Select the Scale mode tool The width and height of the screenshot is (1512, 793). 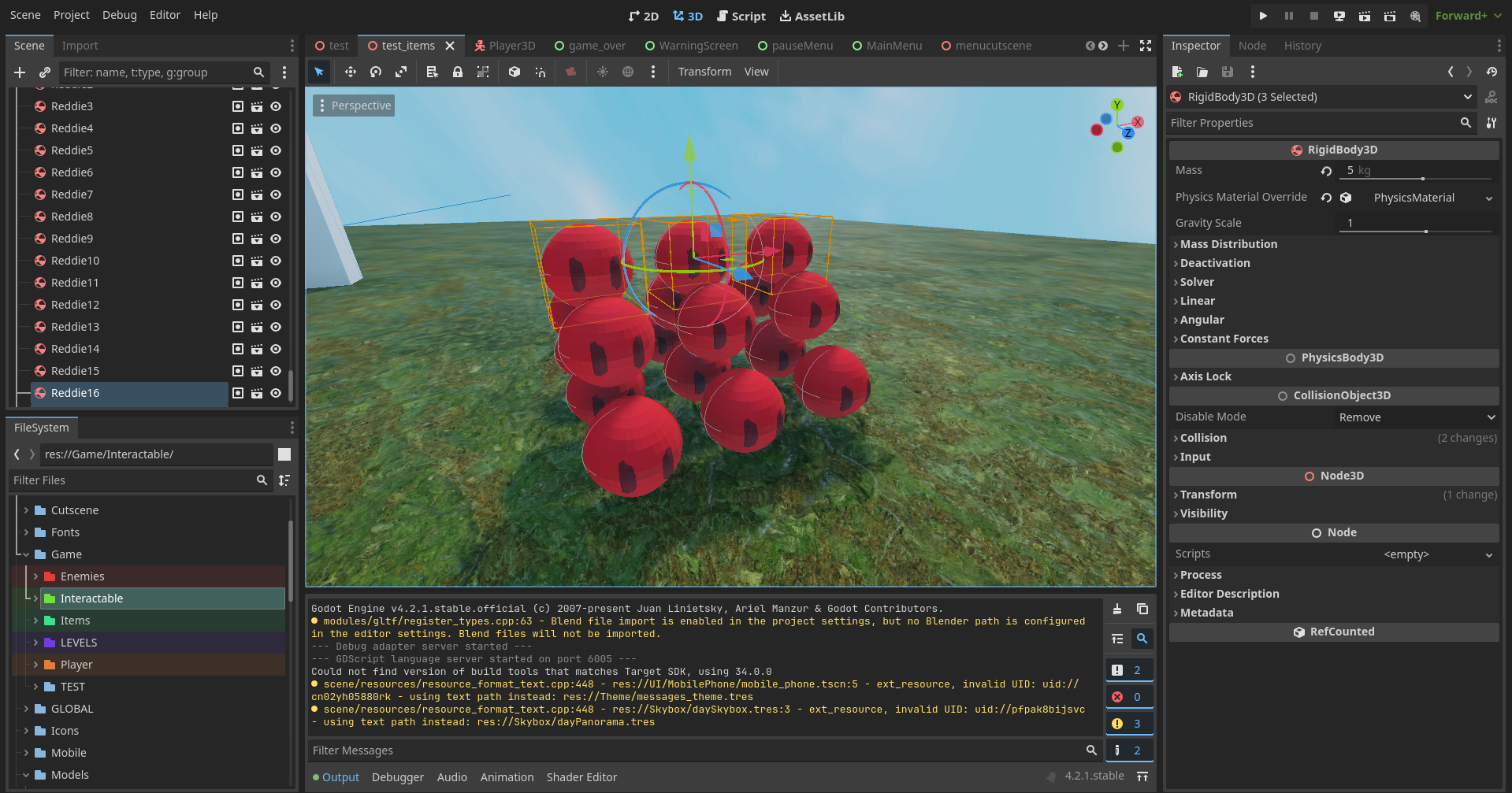click(x=401, y=72)
